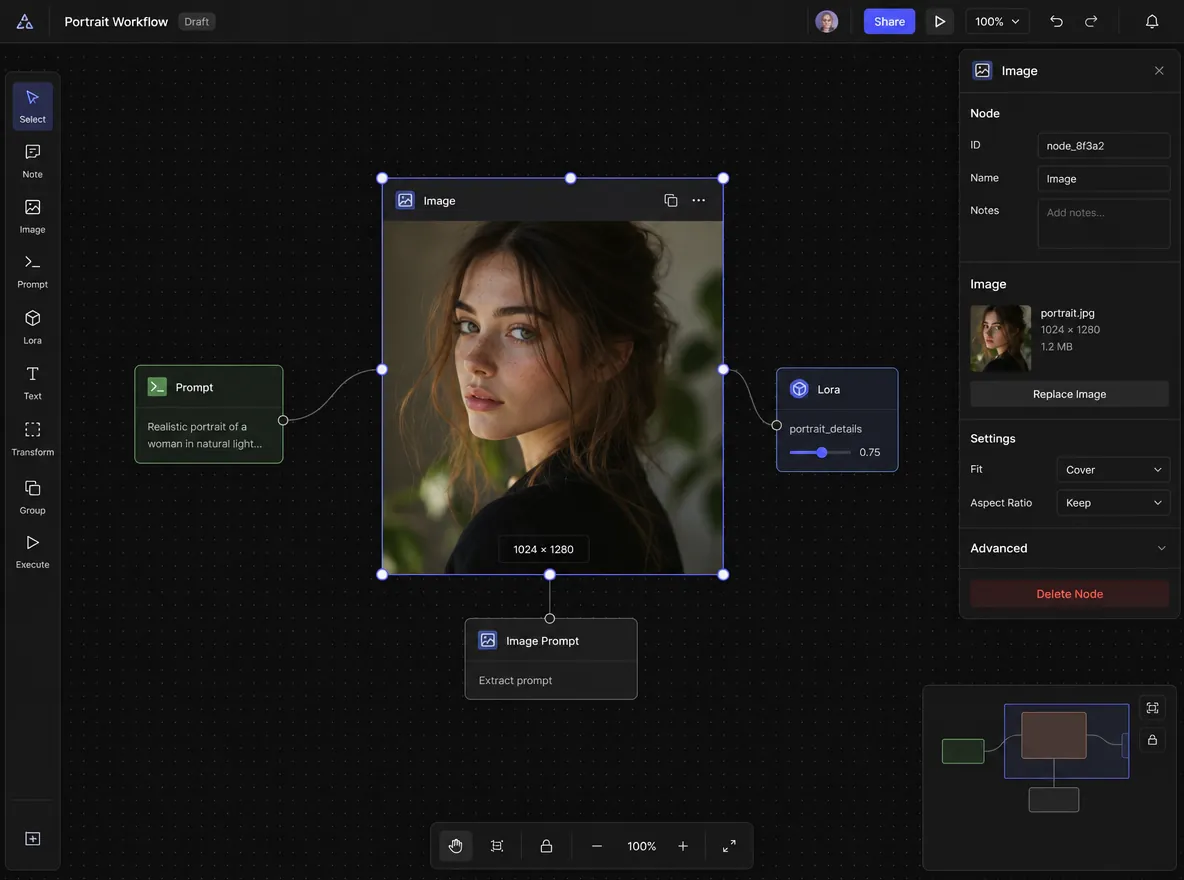The width and height of the screenshot is (1184, 880).
Task: Click the Name input field
Action: point(1103,178)
